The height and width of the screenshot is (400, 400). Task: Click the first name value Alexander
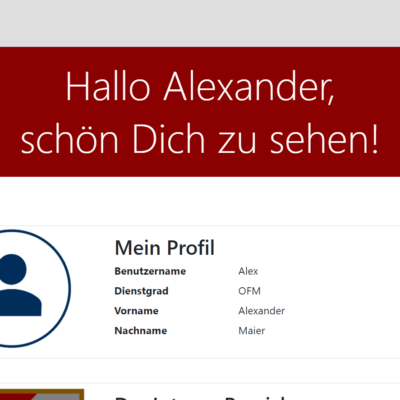(x=261, y=311)
